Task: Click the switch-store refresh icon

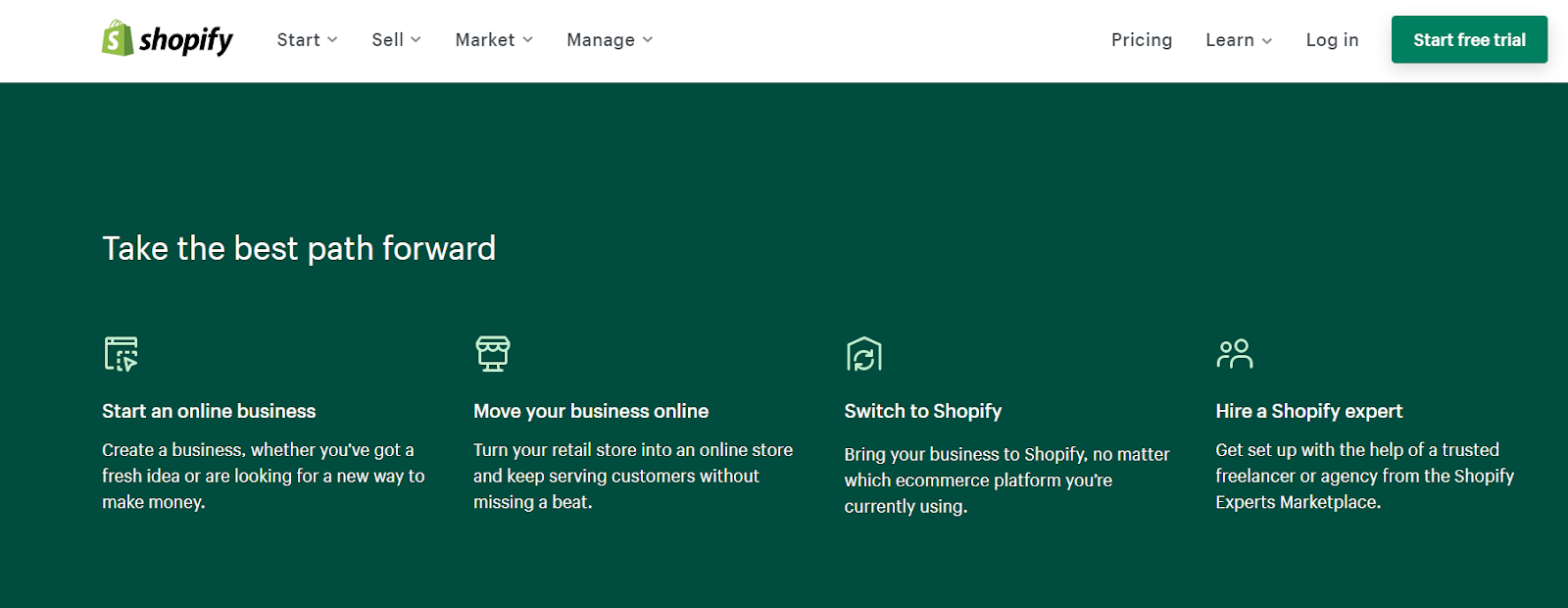Action: (x=864, y=354)
